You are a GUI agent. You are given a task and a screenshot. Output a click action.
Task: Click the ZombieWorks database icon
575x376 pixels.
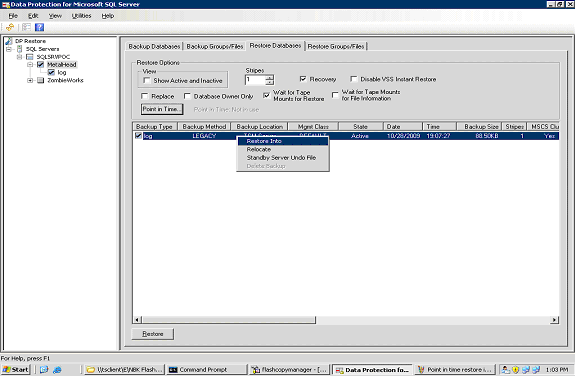point(41,80)
